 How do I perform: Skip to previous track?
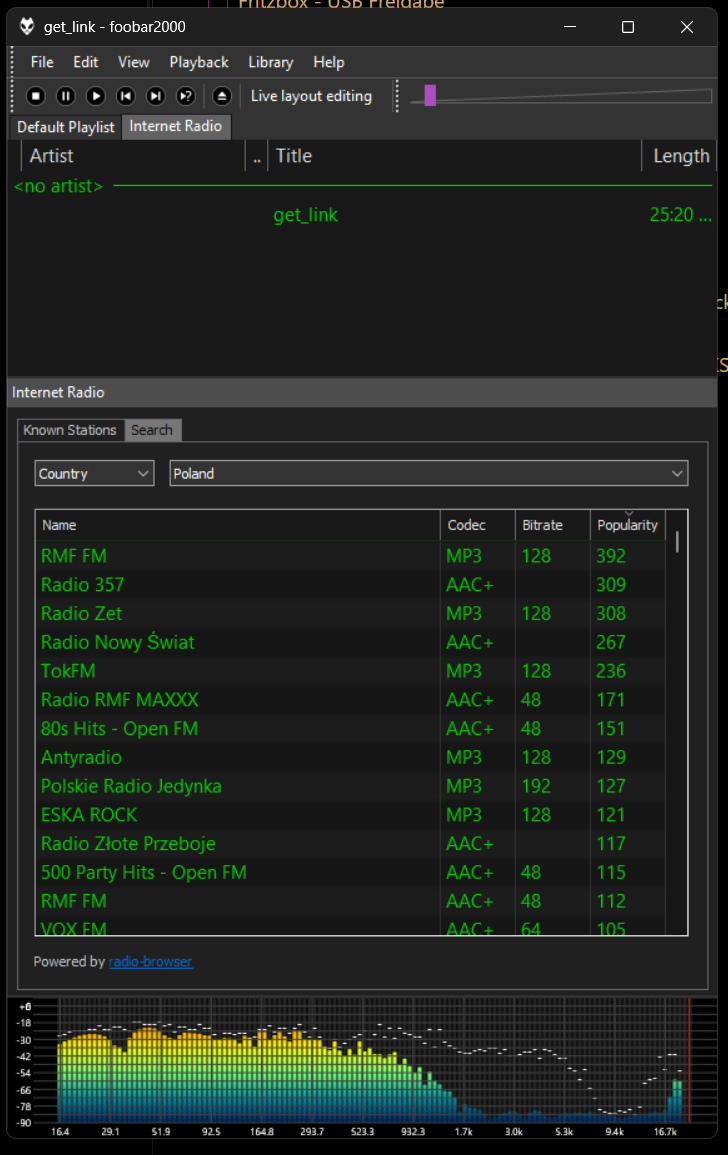pyautogui.click(x=125, y=96)
